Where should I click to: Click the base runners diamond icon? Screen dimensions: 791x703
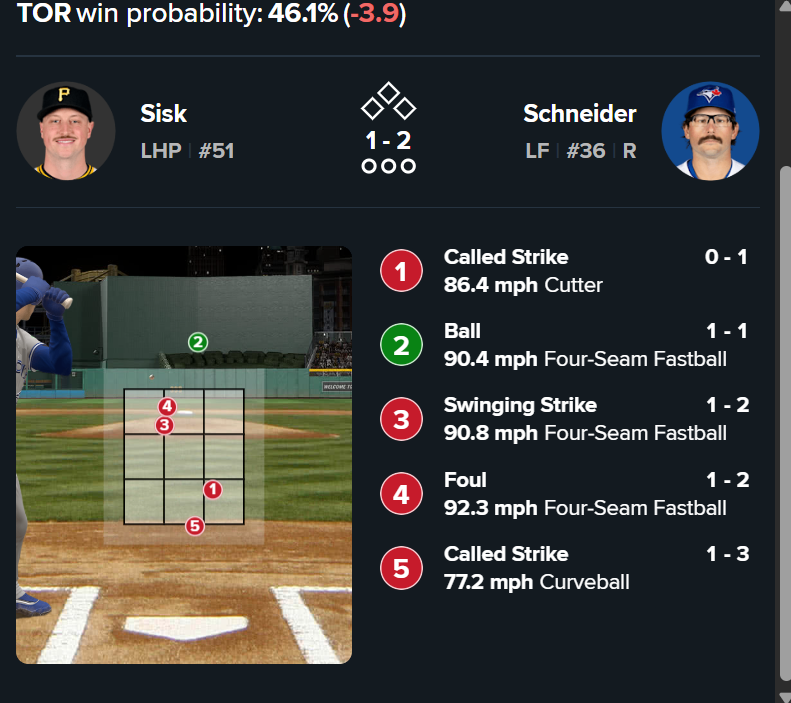point(388,101)
